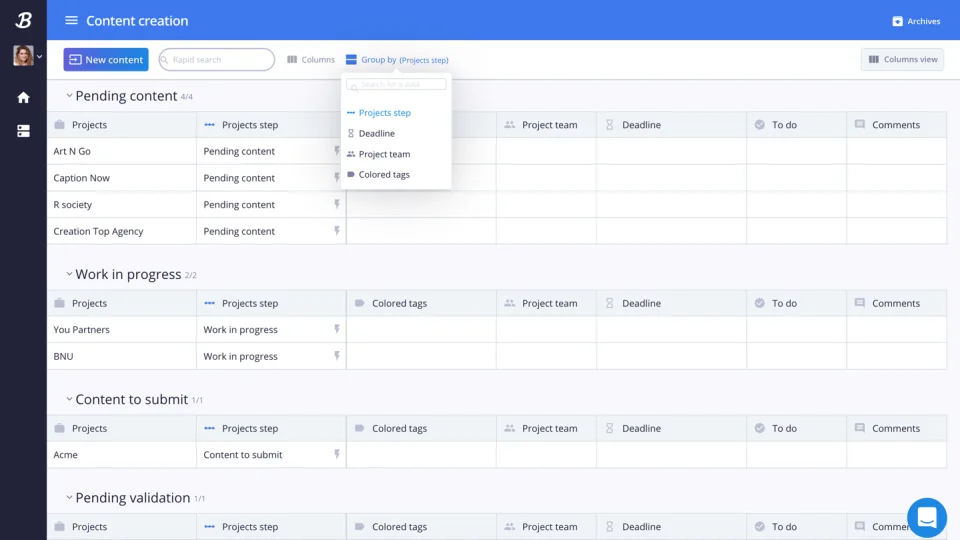Open the Columns selector
Image resolution: width=960 pixels, height=540 pixels.
[311, 59]
